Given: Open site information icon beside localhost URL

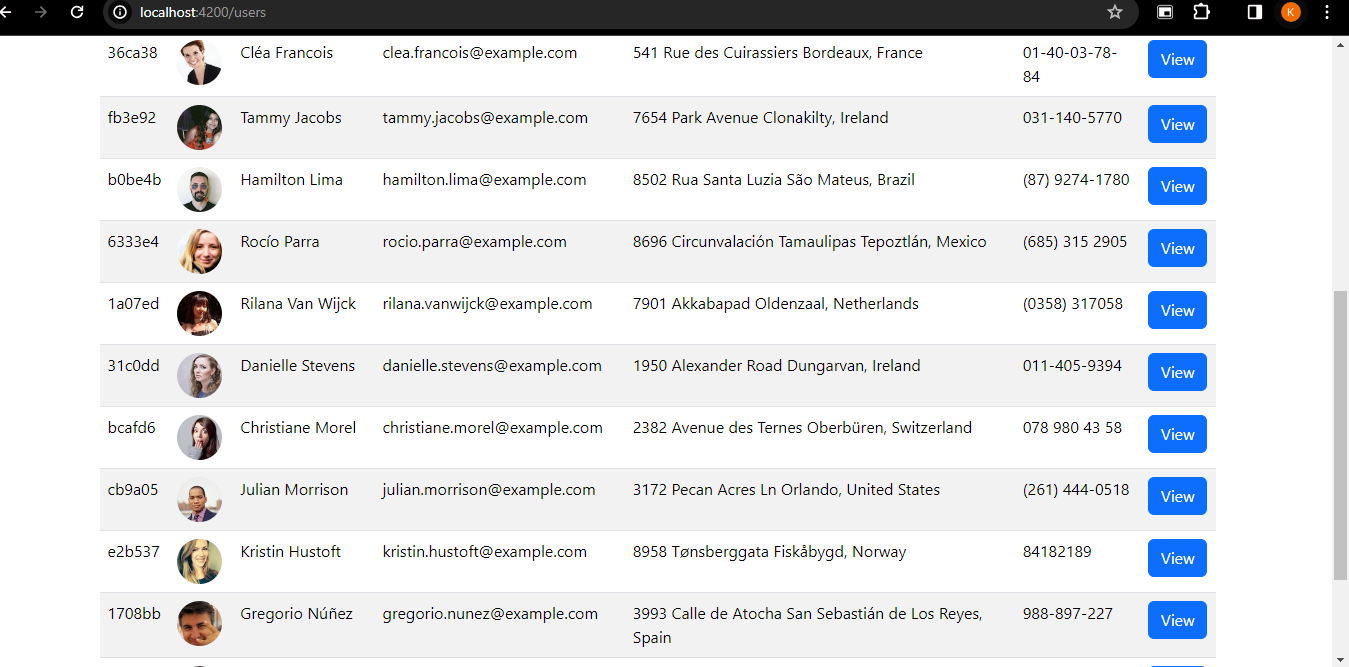Looking at the screenshot, I should 120,12.
